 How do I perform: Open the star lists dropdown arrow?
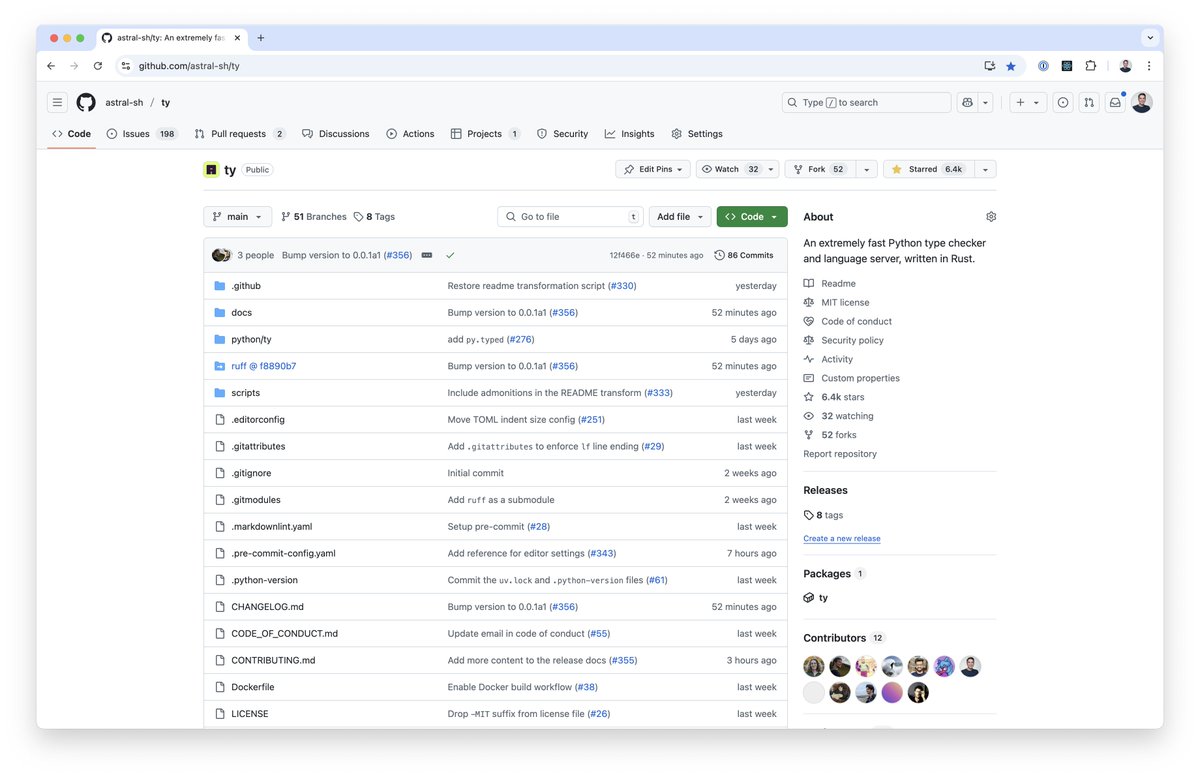(x=985, y=169)
